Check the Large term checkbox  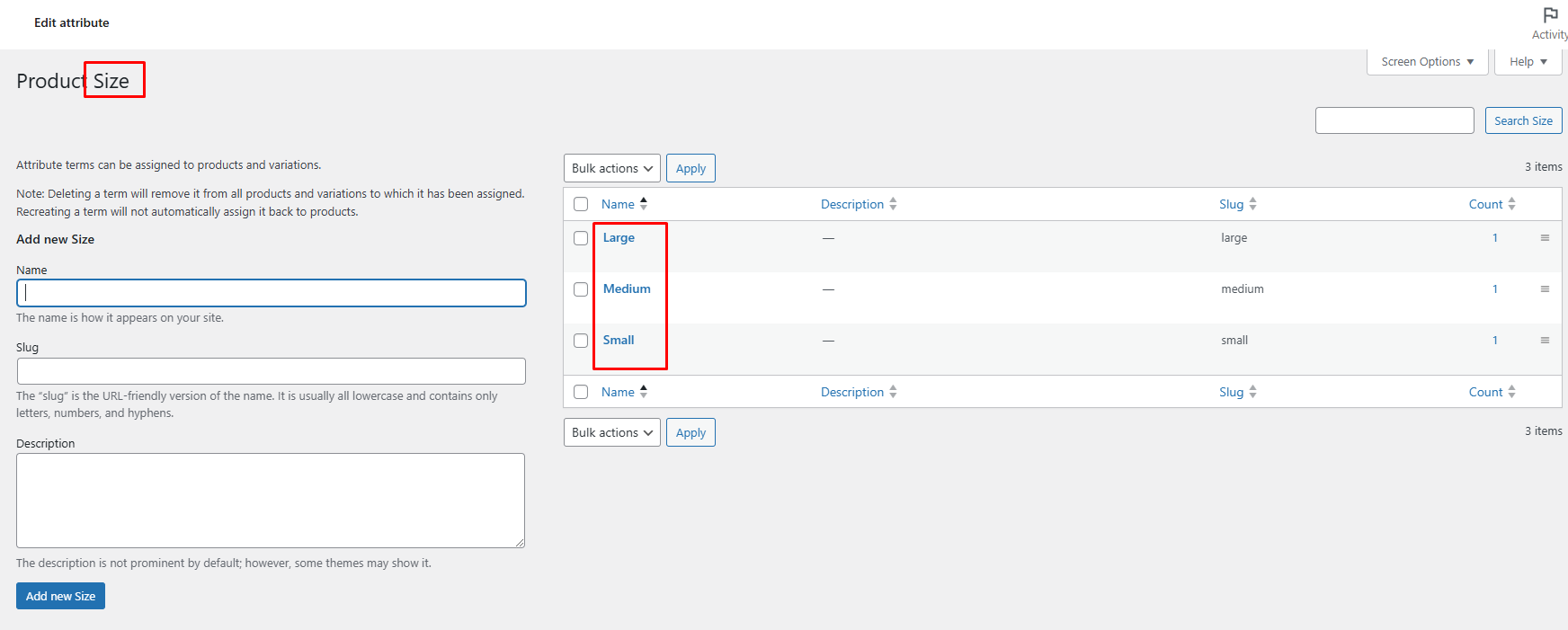click(x=581, y=238)
